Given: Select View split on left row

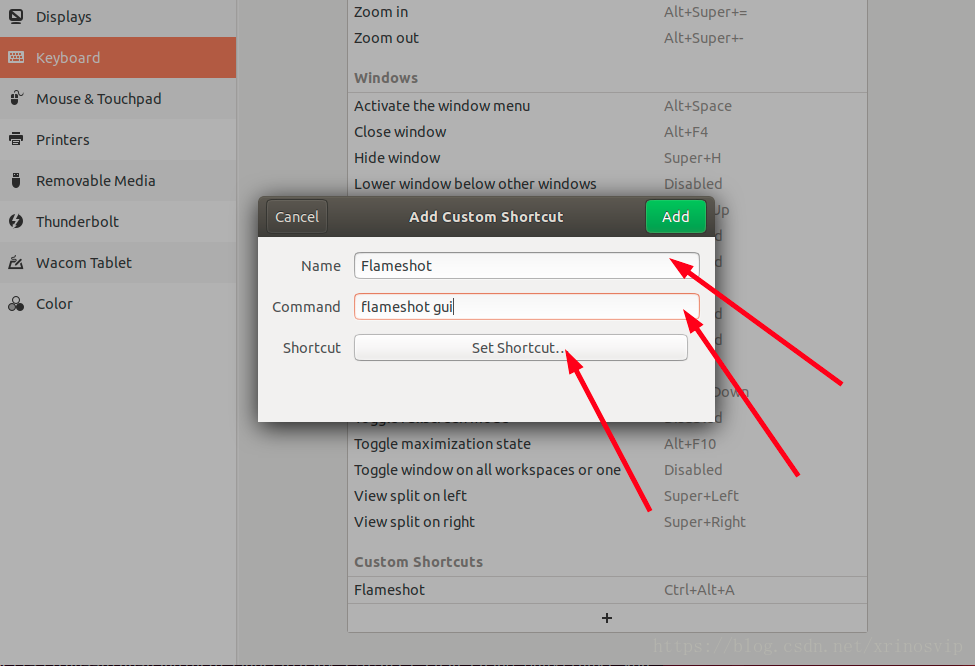Looking at the screenshot, I should 607,496.
